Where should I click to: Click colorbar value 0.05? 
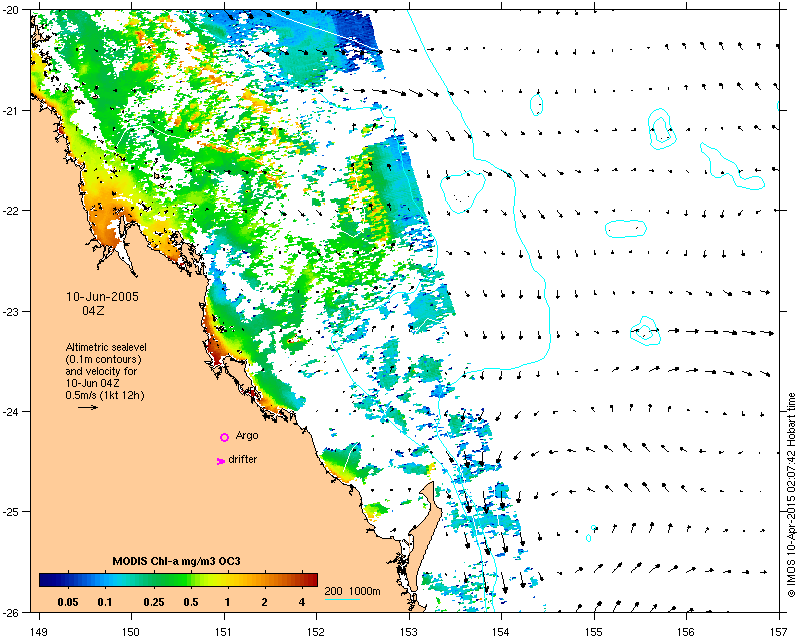(x=68, y=602)
